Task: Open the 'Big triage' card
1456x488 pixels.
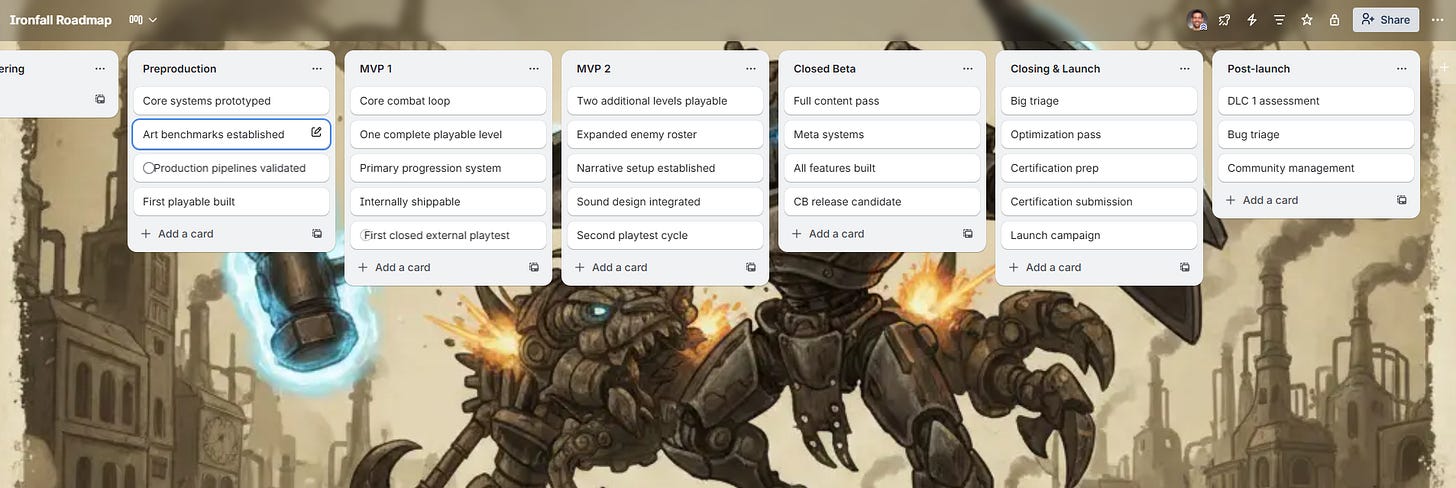Action: [x=1099, y=101]
